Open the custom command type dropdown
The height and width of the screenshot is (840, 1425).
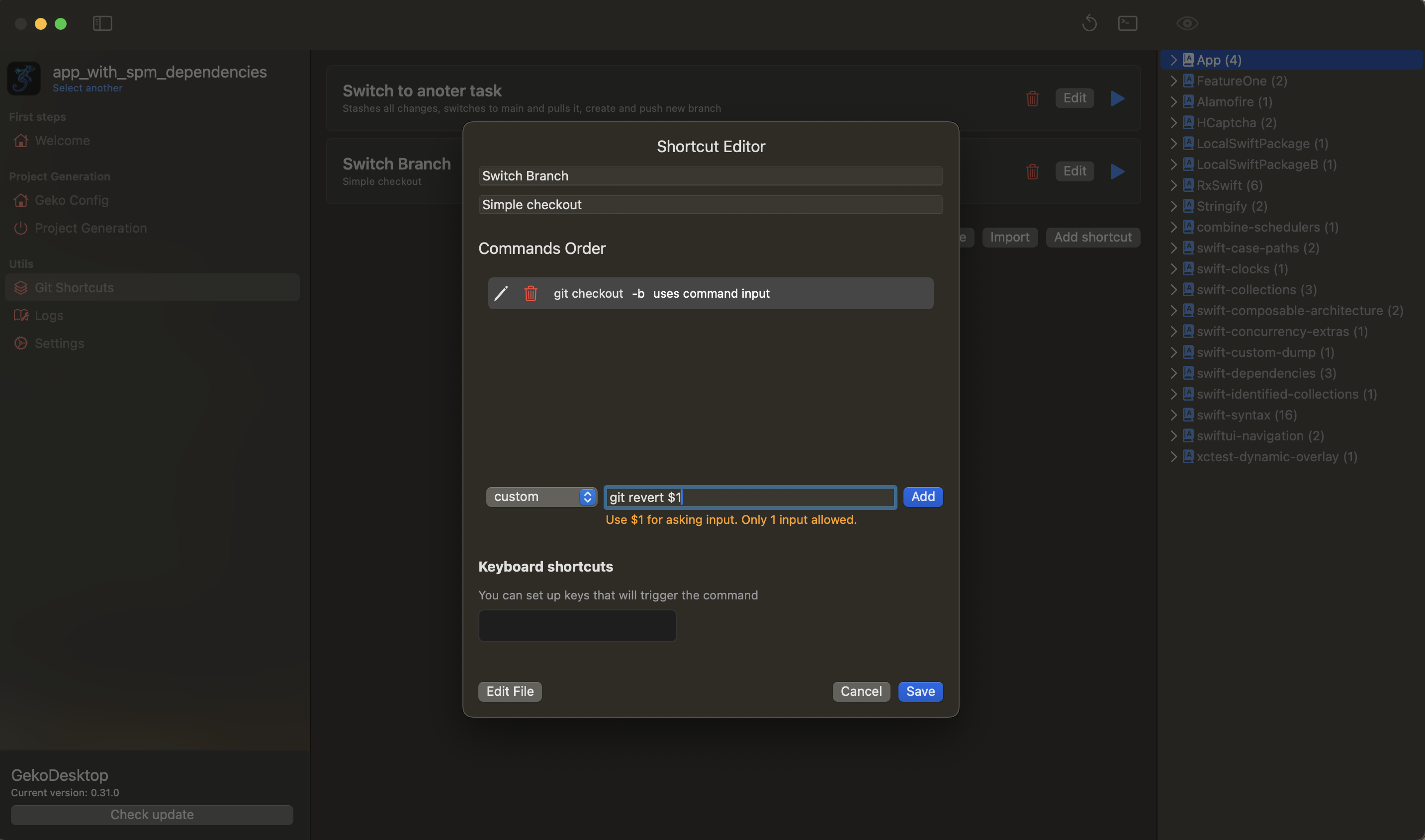coord(540,497)
